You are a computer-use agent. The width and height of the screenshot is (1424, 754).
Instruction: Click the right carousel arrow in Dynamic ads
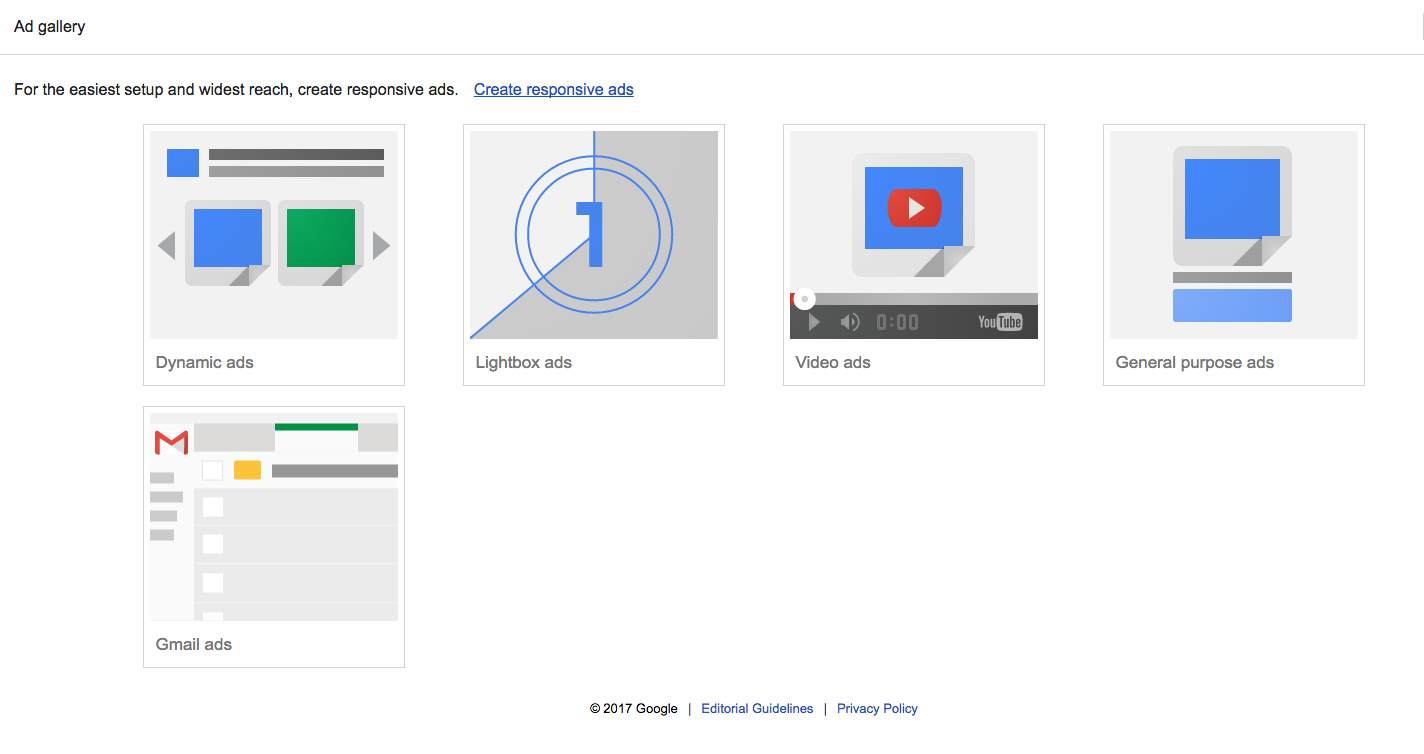pos(381,245)
